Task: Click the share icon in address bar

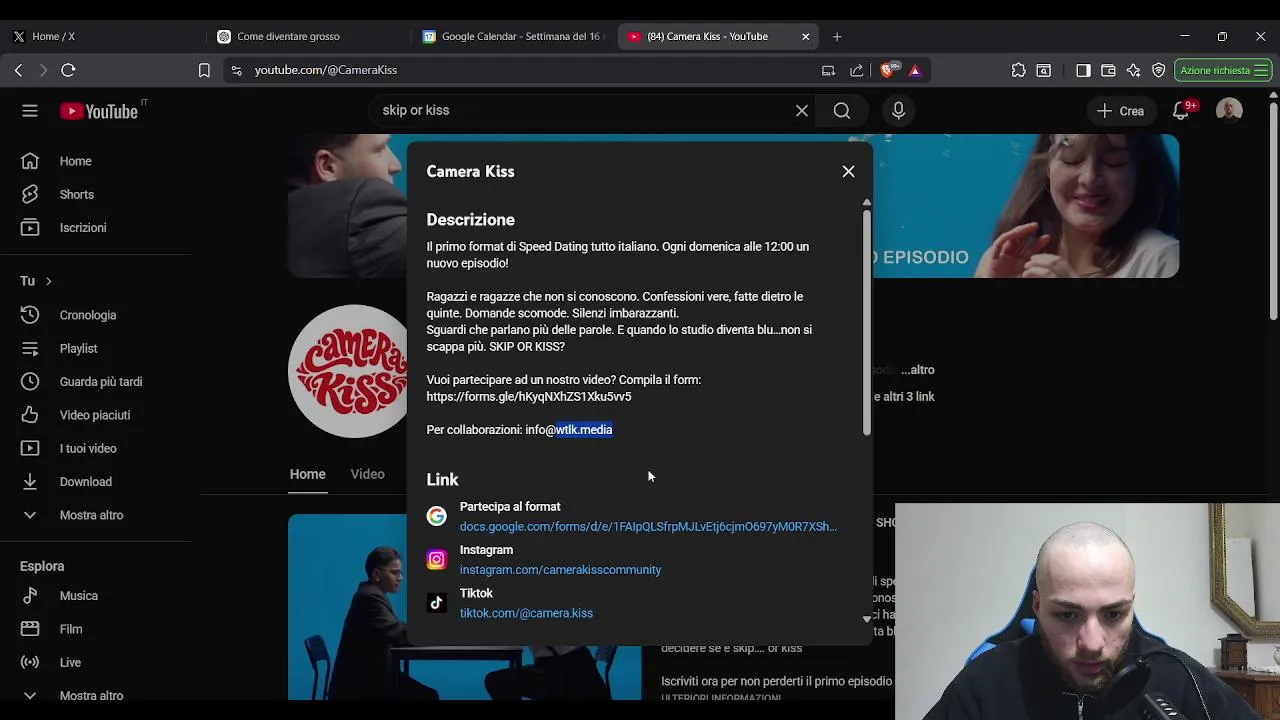Action: coord(857,70)
